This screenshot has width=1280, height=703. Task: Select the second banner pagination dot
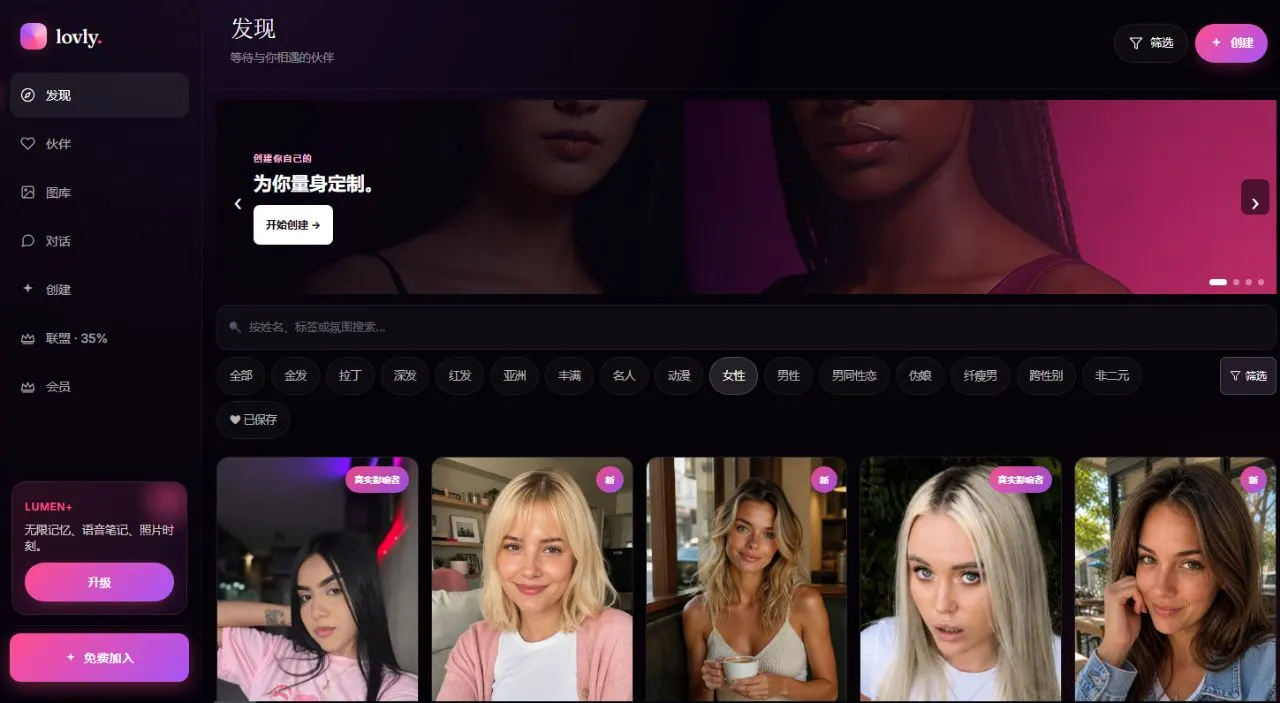(1237, 282)
